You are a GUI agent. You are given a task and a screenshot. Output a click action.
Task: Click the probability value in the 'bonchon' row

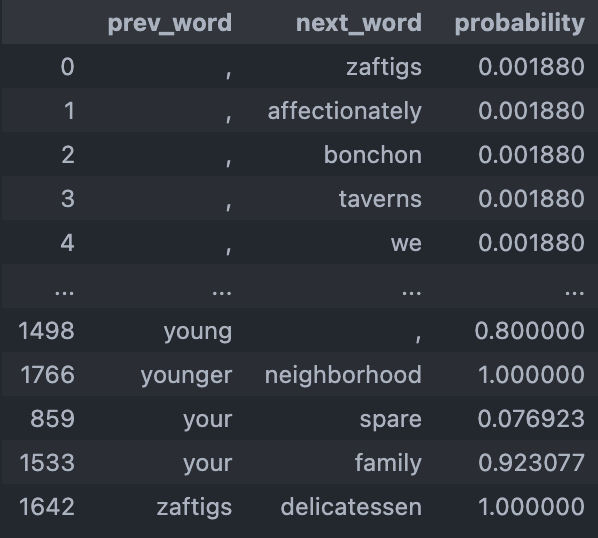[531, 155]
